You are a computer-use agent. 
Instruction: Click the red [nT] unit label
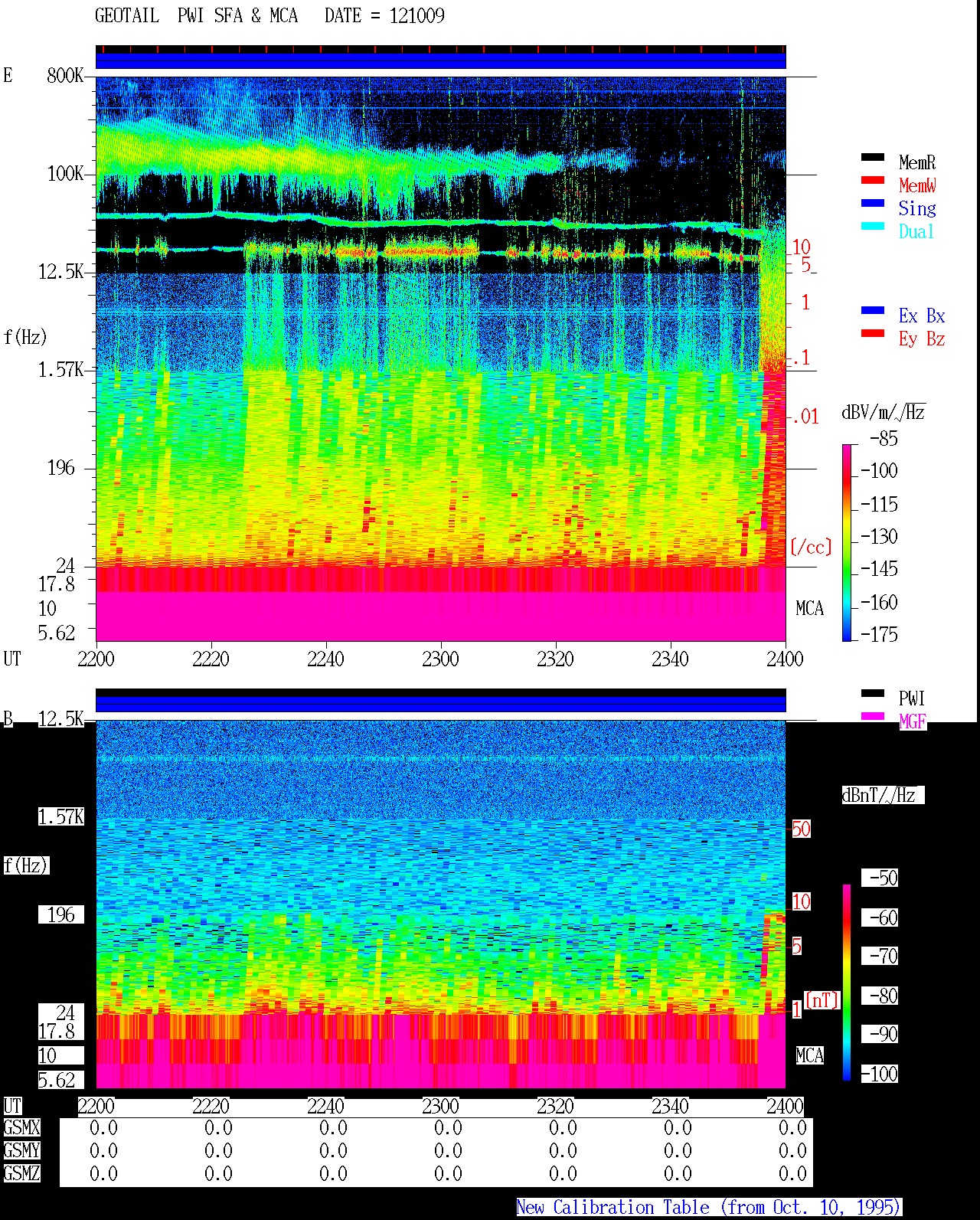822,1000
